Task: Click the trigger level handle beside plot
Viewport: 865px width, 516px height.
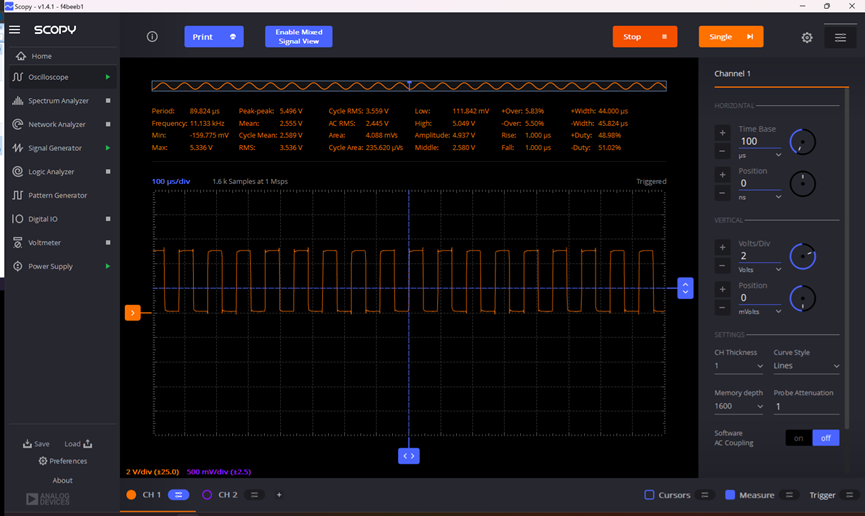Action: click(x=685, y=288)
